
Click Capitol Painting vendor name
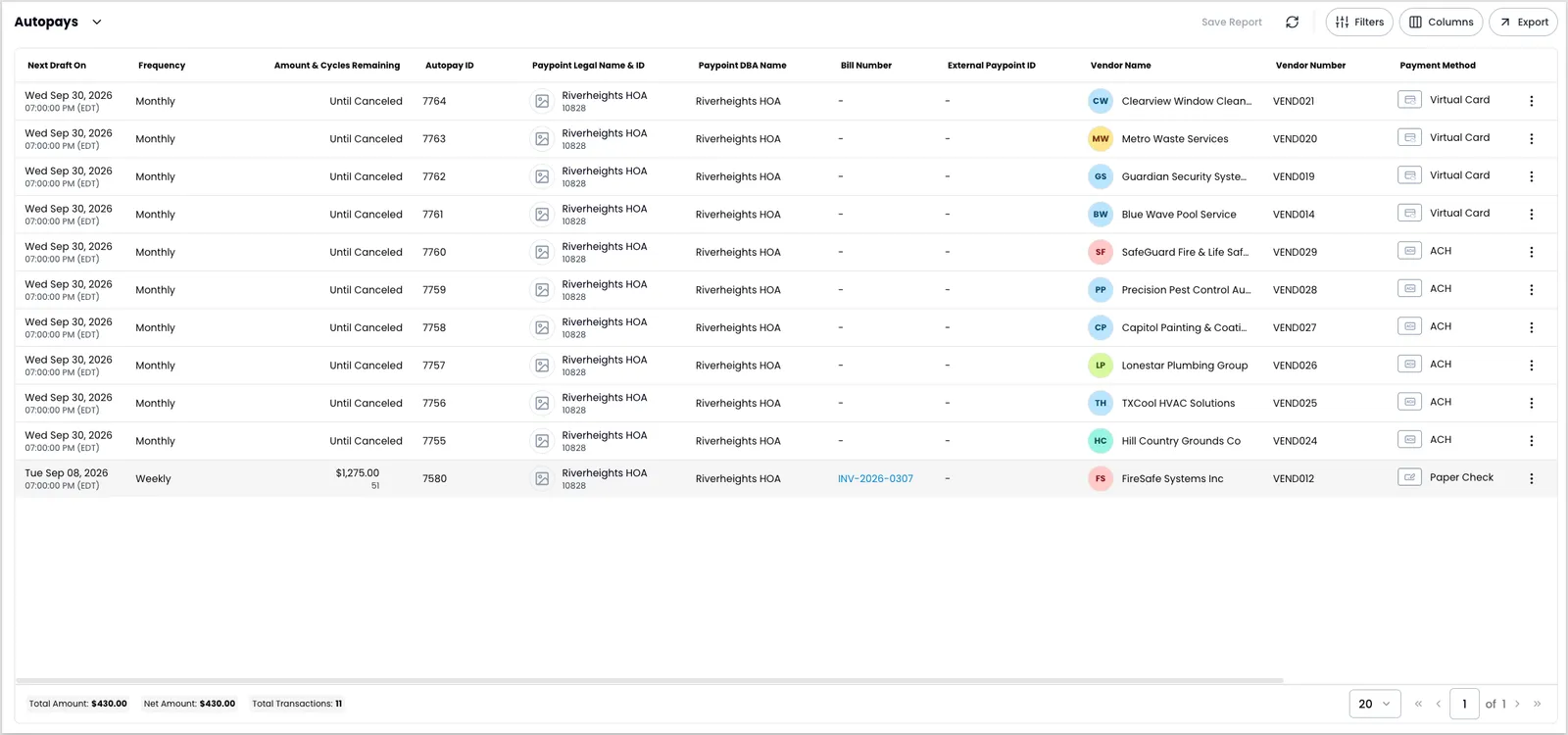[1184, 328]
